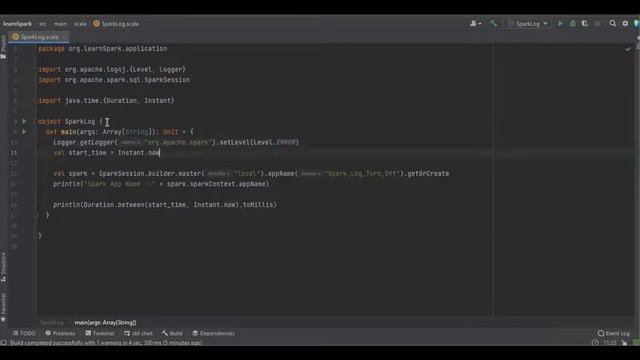Click the println Duration.between line
The image size is (640, 360).
(x=165, y=205)
